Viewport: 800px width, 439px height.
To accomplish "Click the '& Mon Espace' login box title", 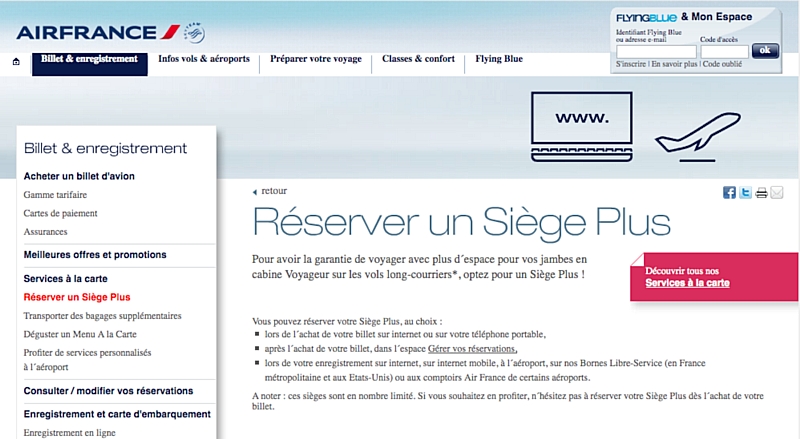I will tap(716, 17).
